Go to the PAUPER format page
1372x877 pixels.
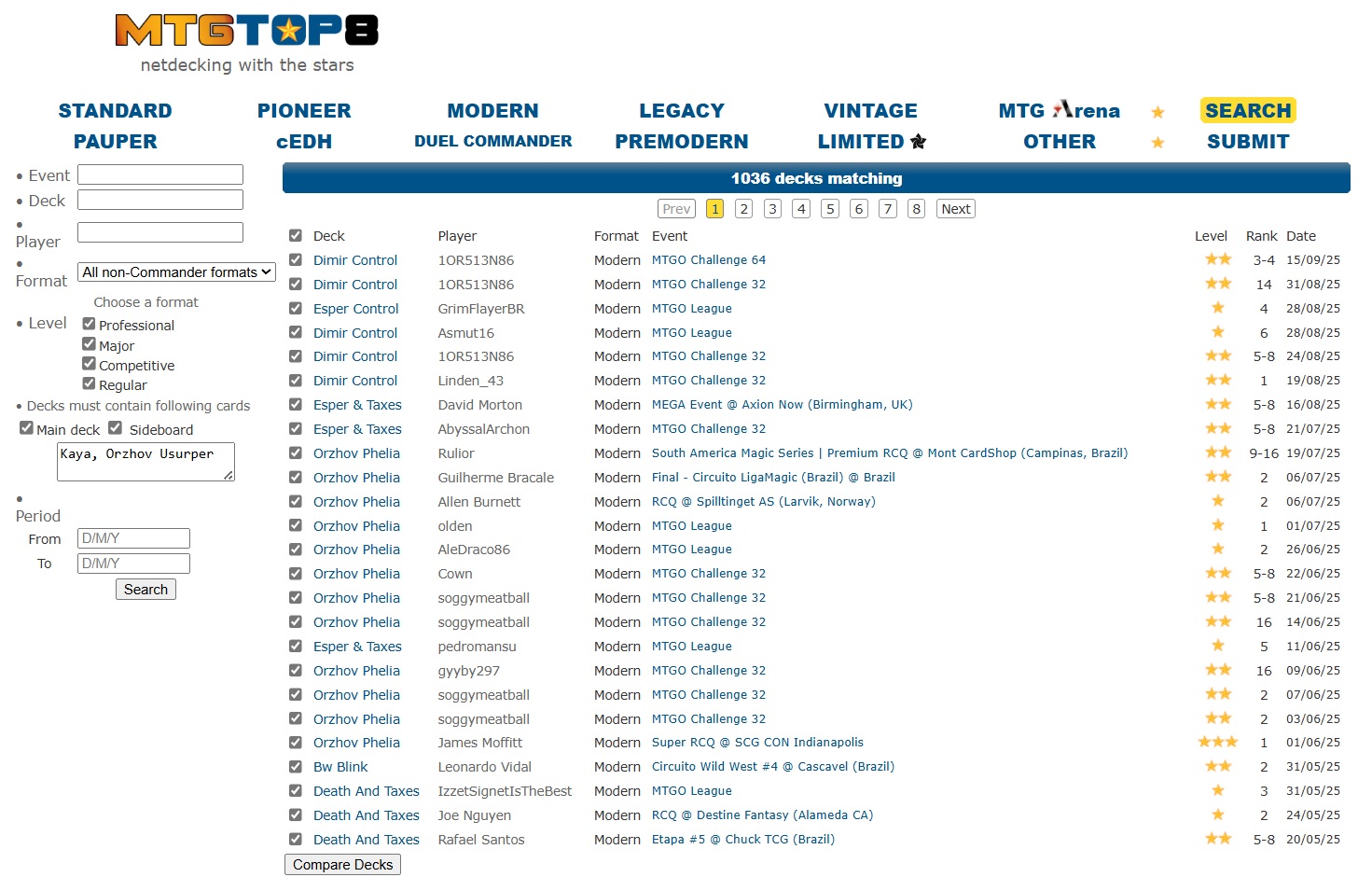click(x=115, y=142)
